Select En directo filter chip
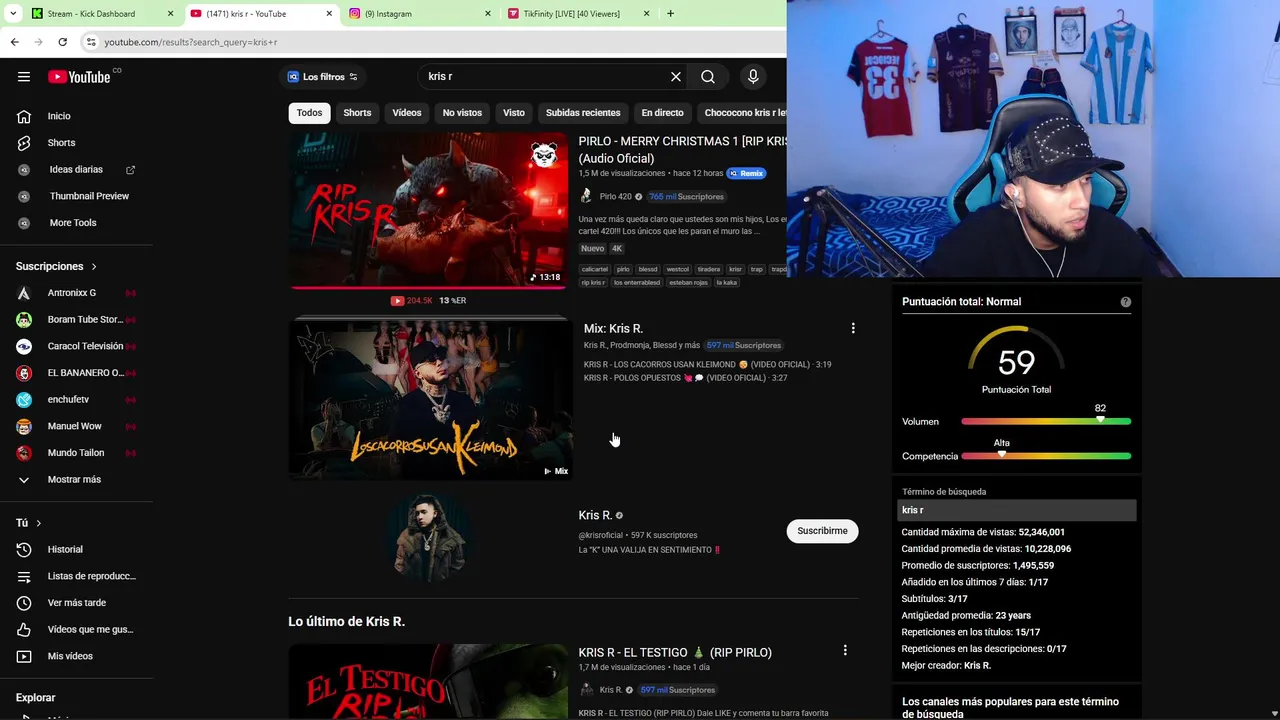The height and width of the screenshot is (720, 1280). pyautogui.click(x=663, y=113)
